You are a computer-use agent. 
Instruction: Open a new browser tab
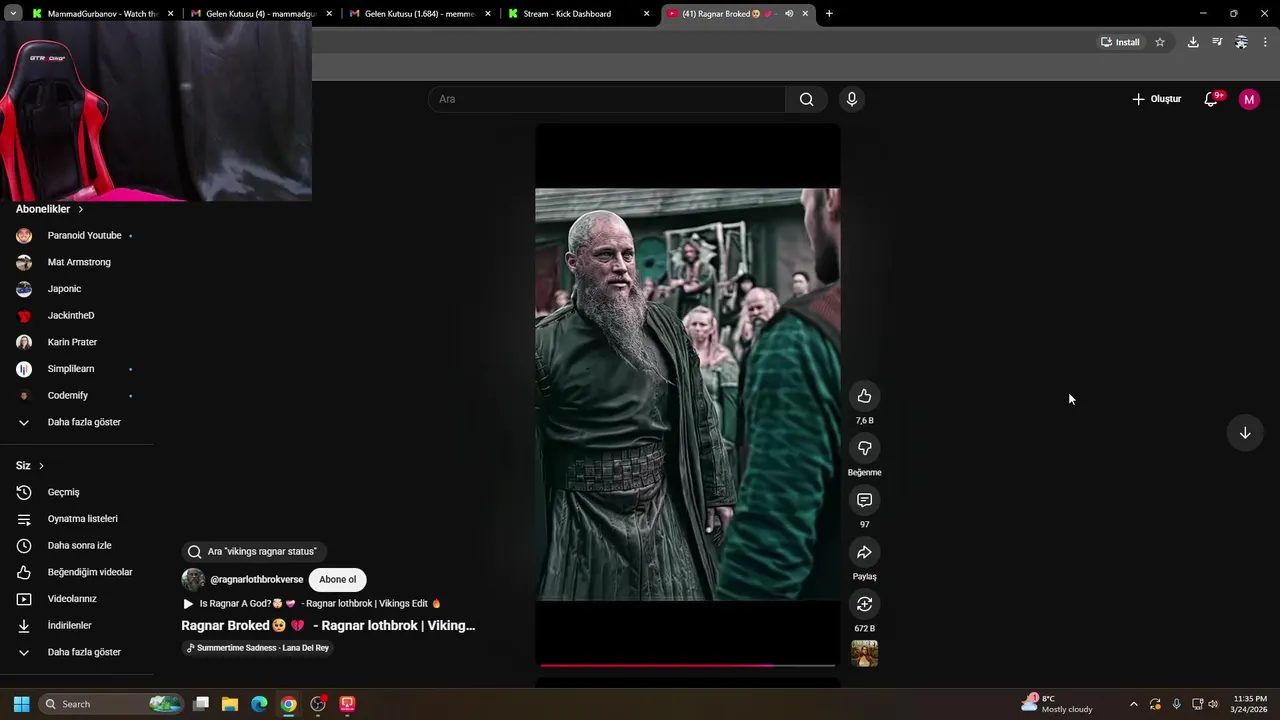pyautogui.click(x=829, y=14)
